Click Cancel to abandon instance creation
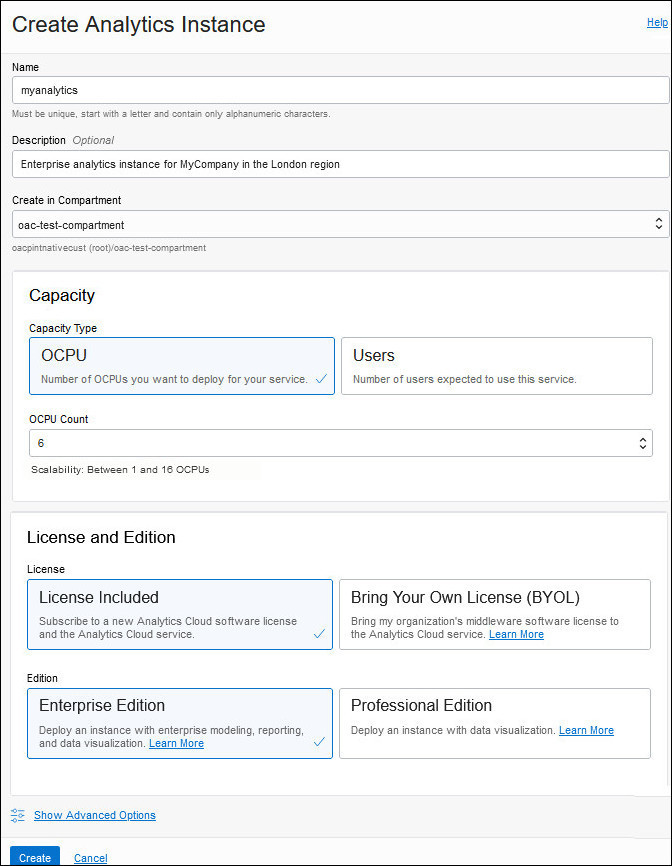The width and height of the screenshot is (672, 866). click(90, 857)
